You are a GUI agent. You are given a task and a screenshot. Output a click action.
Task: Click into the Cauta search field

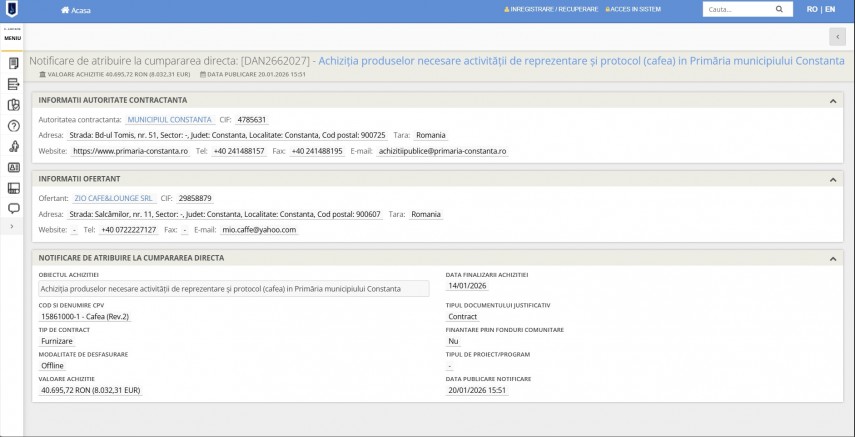[x=735, y=10]
